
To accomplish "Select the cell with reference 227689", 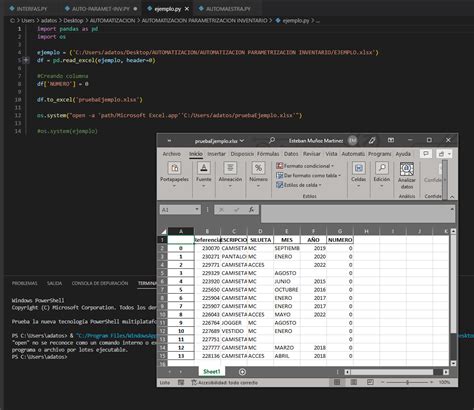I will [x=207, y=331].
